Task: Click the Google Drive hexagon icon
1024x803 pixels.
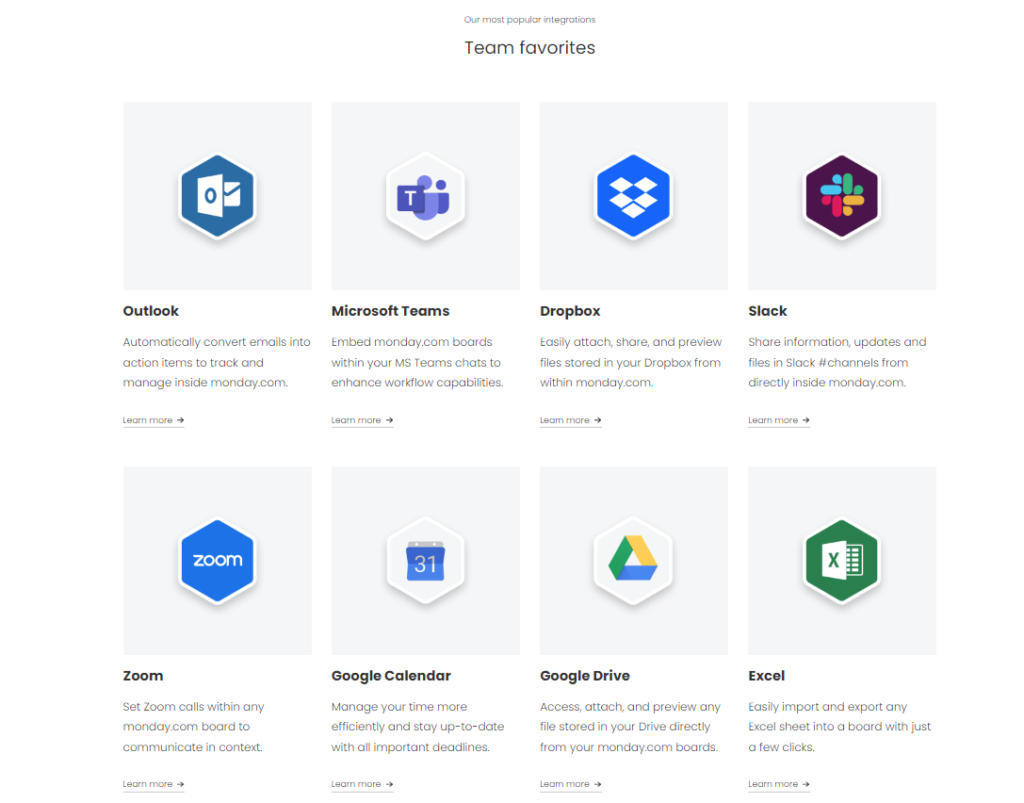Action: [x=633, y=560]
